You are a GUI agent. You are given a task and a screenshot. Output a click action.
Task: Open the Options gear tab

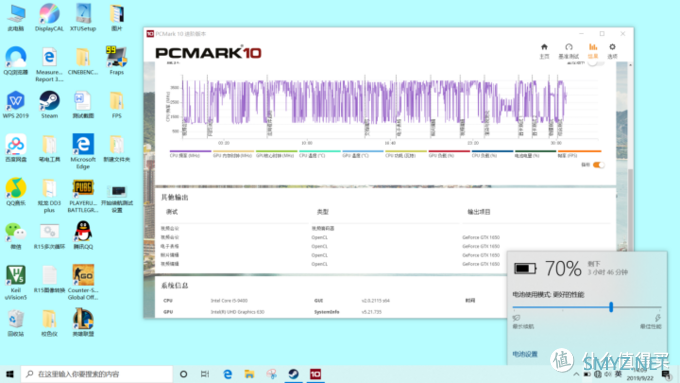pyautogui.click(x=612, y=51)
